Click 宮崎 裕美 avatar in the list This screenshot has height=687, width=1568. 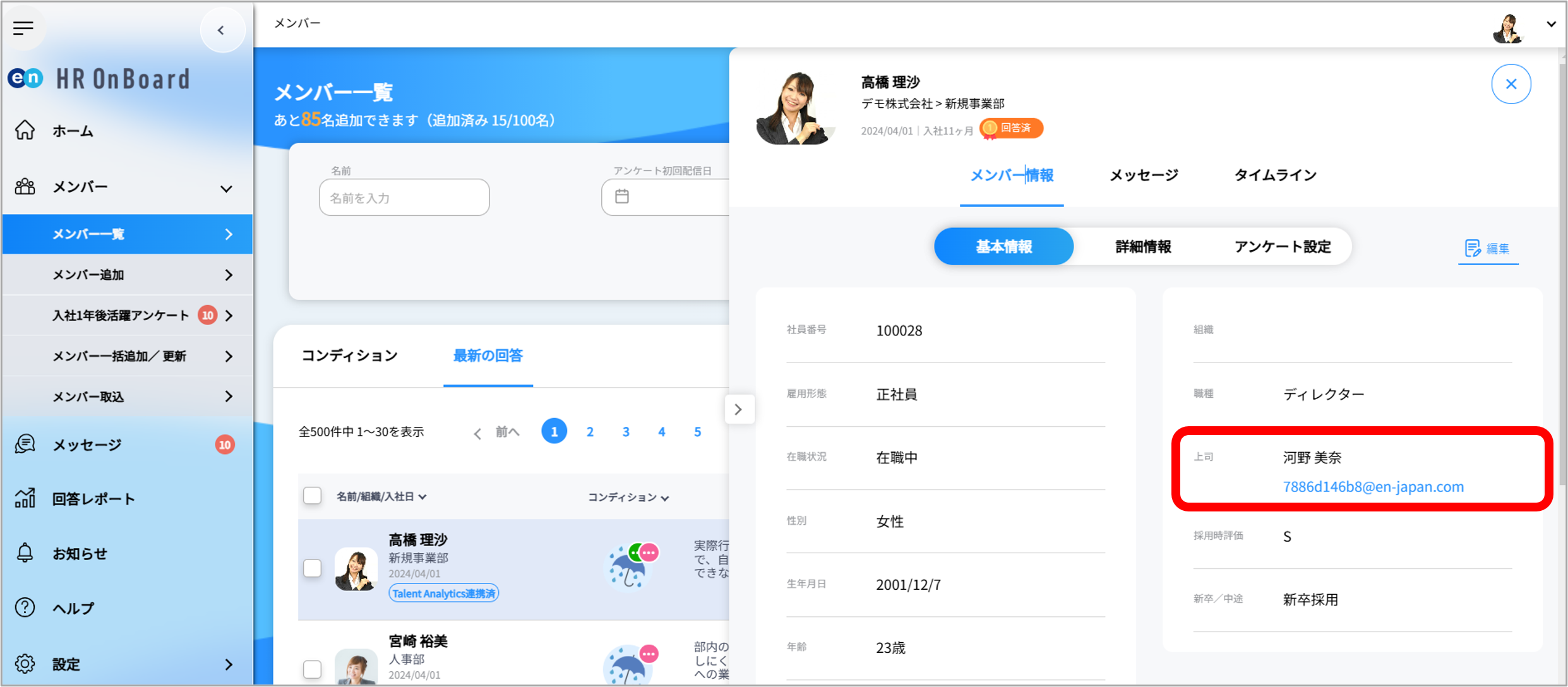click(356, 666)
